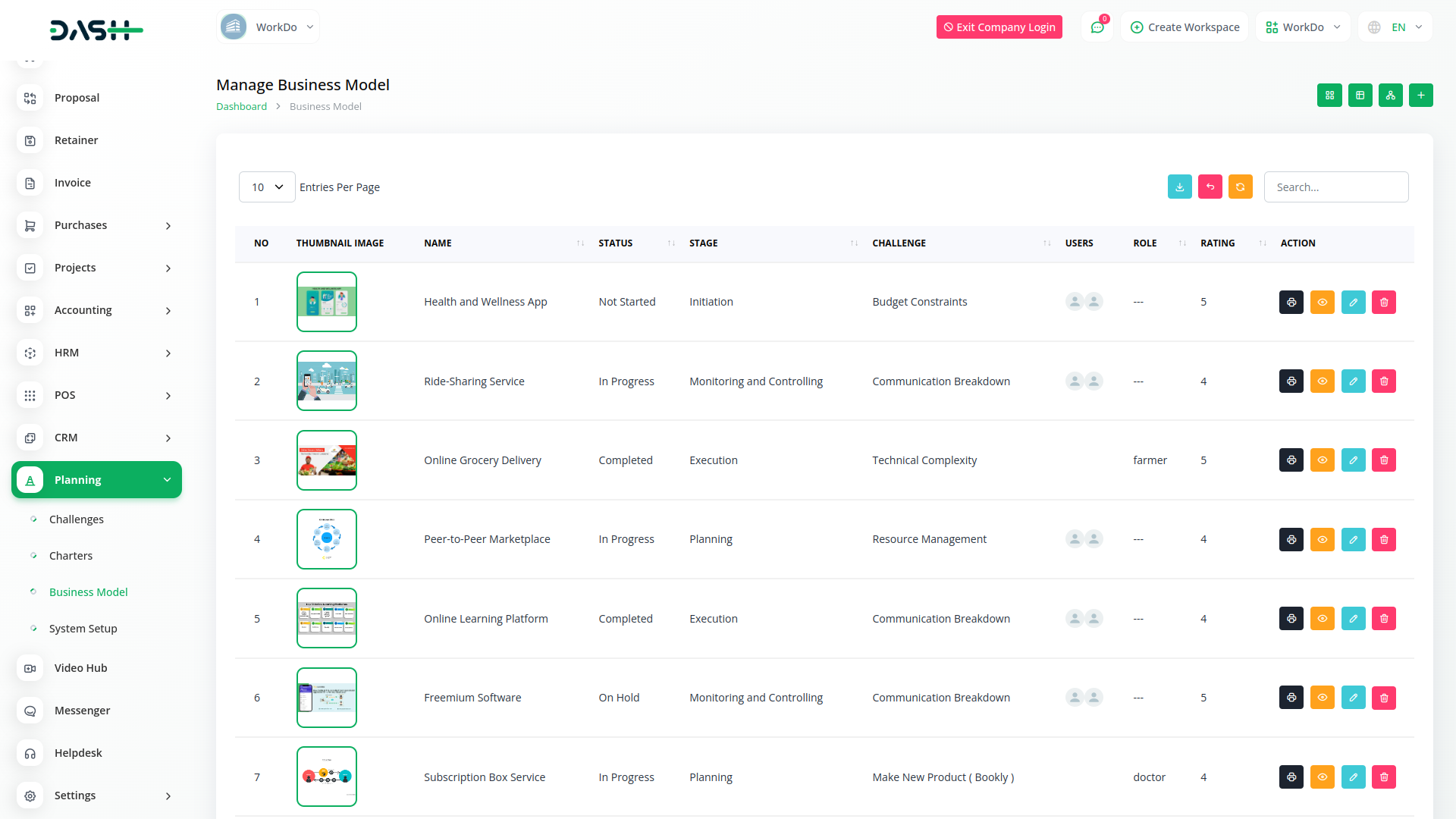Click the green add business model plus icon
Screen dimensions: 1456x819
1420,96
